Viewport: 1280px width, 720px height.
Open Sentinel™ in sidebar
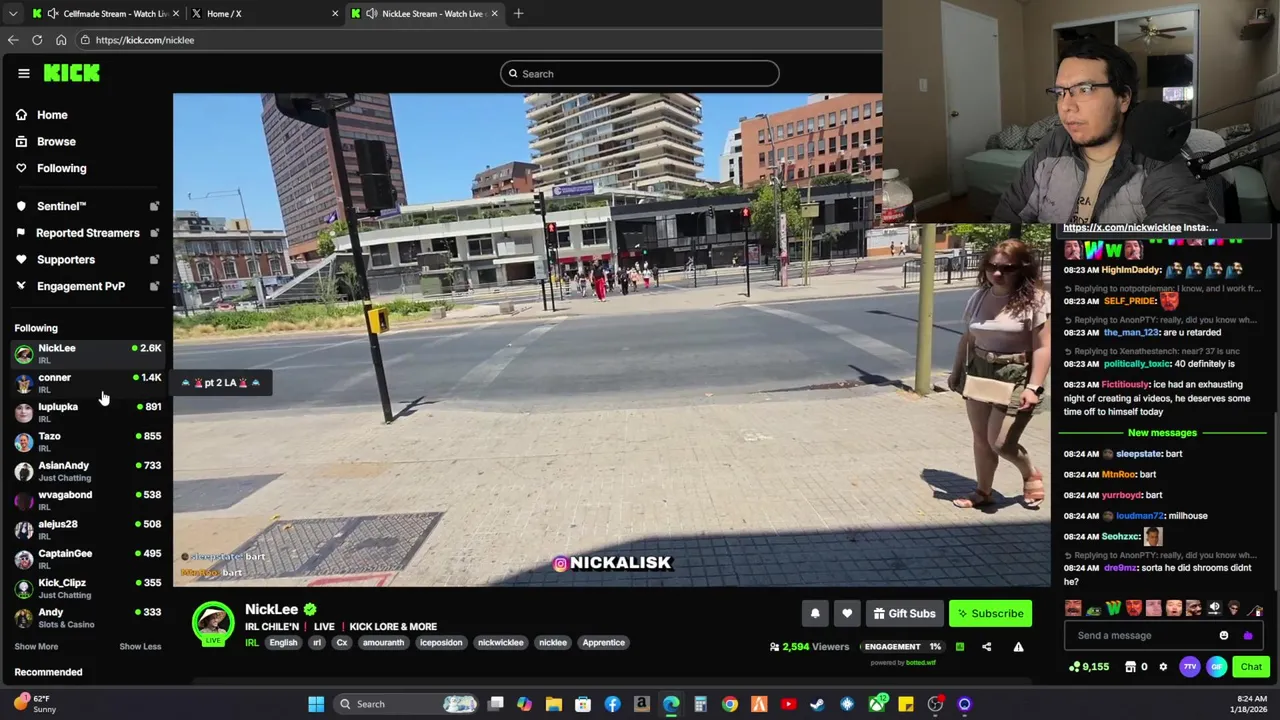click(61, 206)
